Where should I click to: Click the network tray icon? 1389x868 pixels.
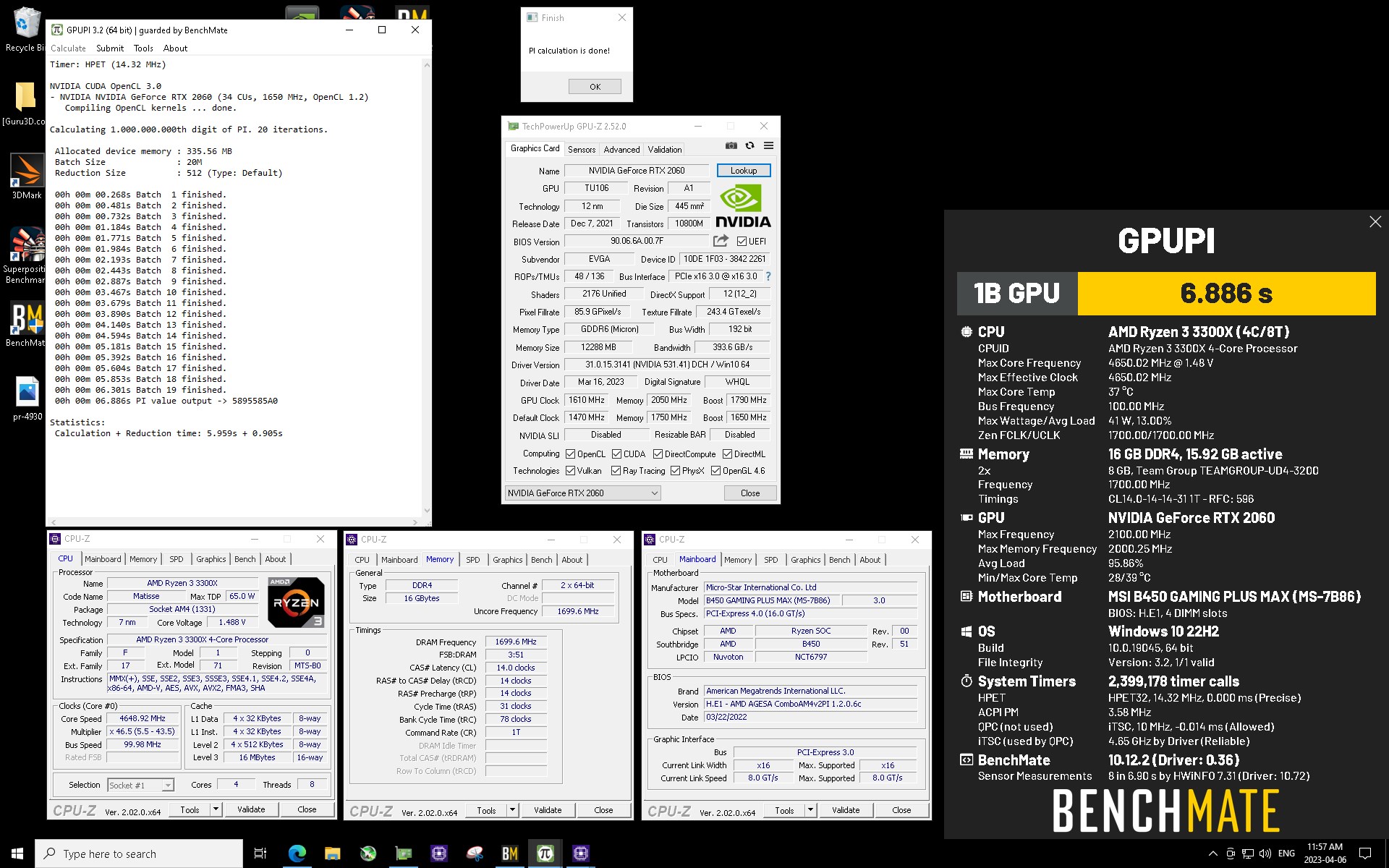1248,854
